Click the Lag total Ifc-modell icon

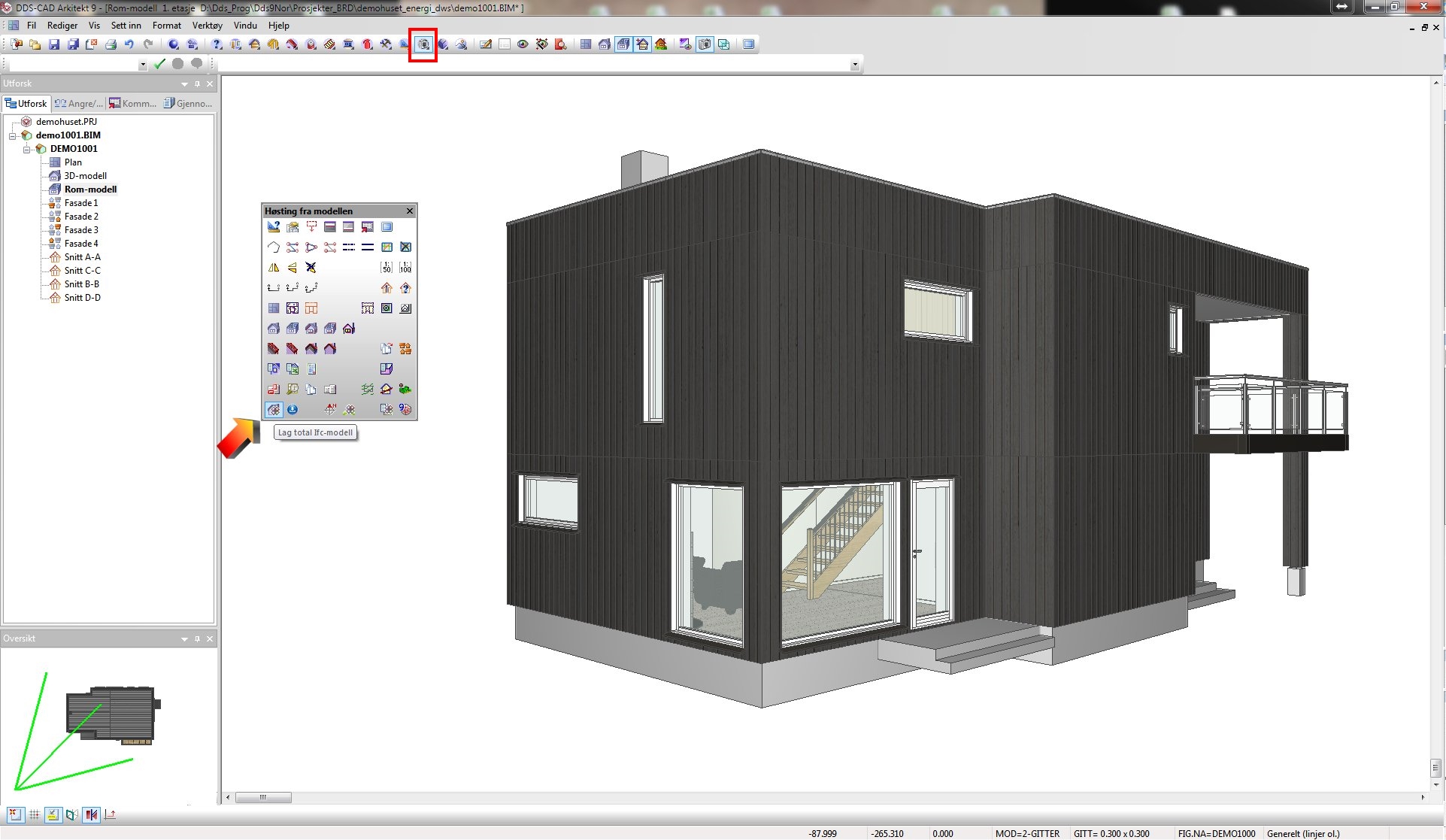pos(274,410)
